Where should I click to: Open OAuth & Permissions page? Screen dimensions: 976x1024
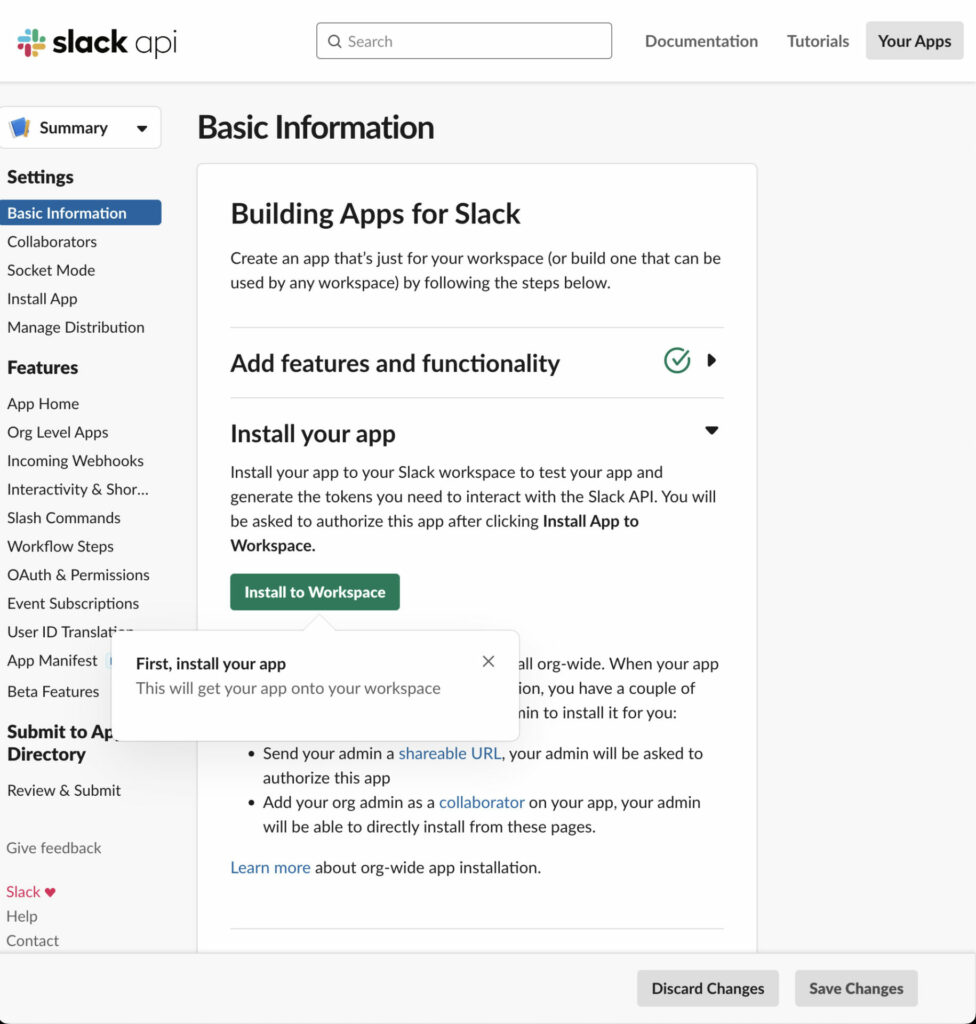click(78, 575)
